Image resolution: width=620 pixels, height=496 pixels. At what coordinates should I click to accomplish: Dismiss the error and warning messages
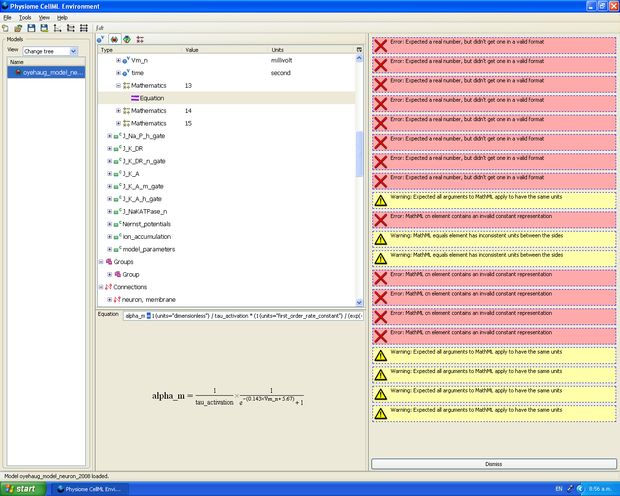tap(493, 464)
